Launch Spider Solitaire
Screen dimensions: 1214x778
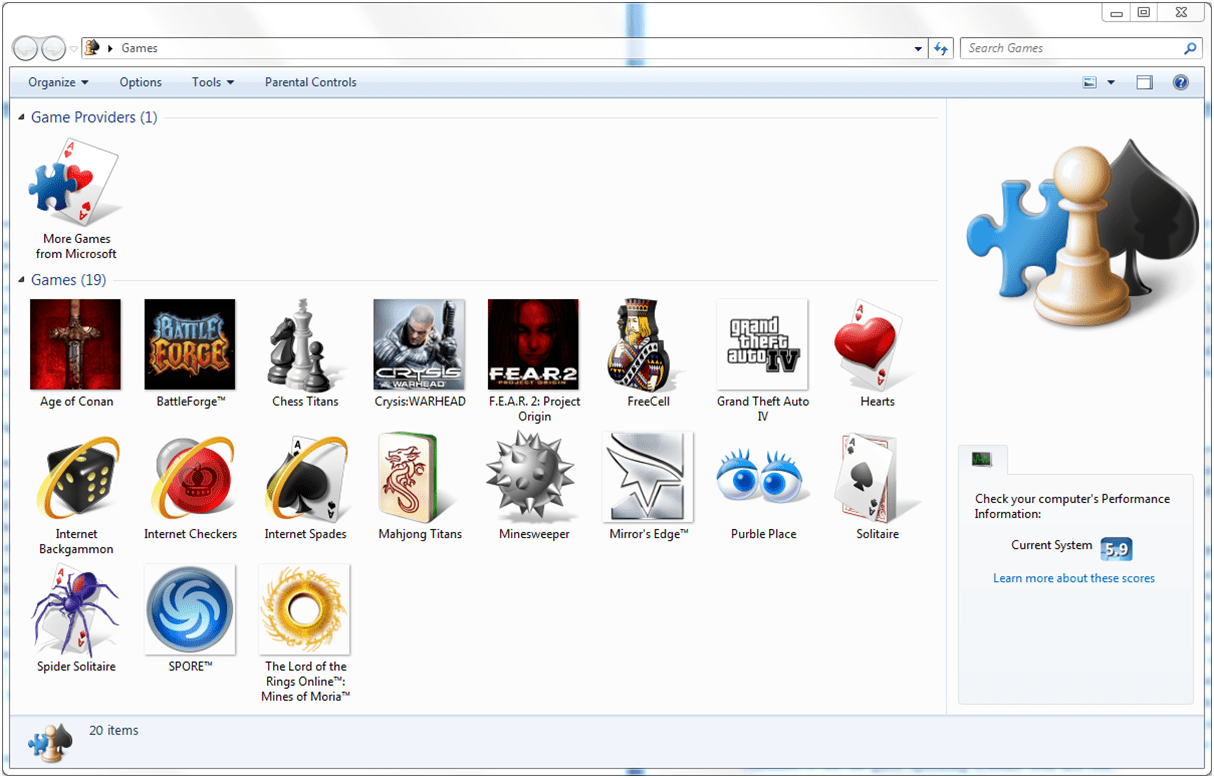coord(75,610)
